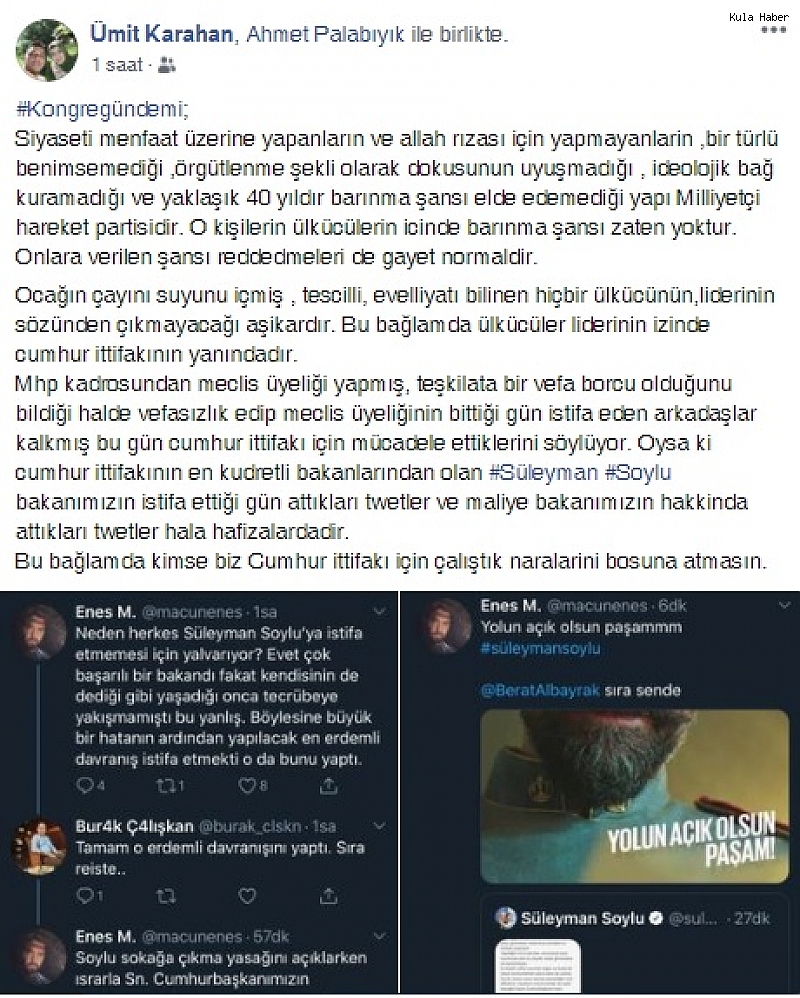Open the #Süleyman hashtag link
The height and width of the screenshot is (998, 800).
(x=544, y=472)
